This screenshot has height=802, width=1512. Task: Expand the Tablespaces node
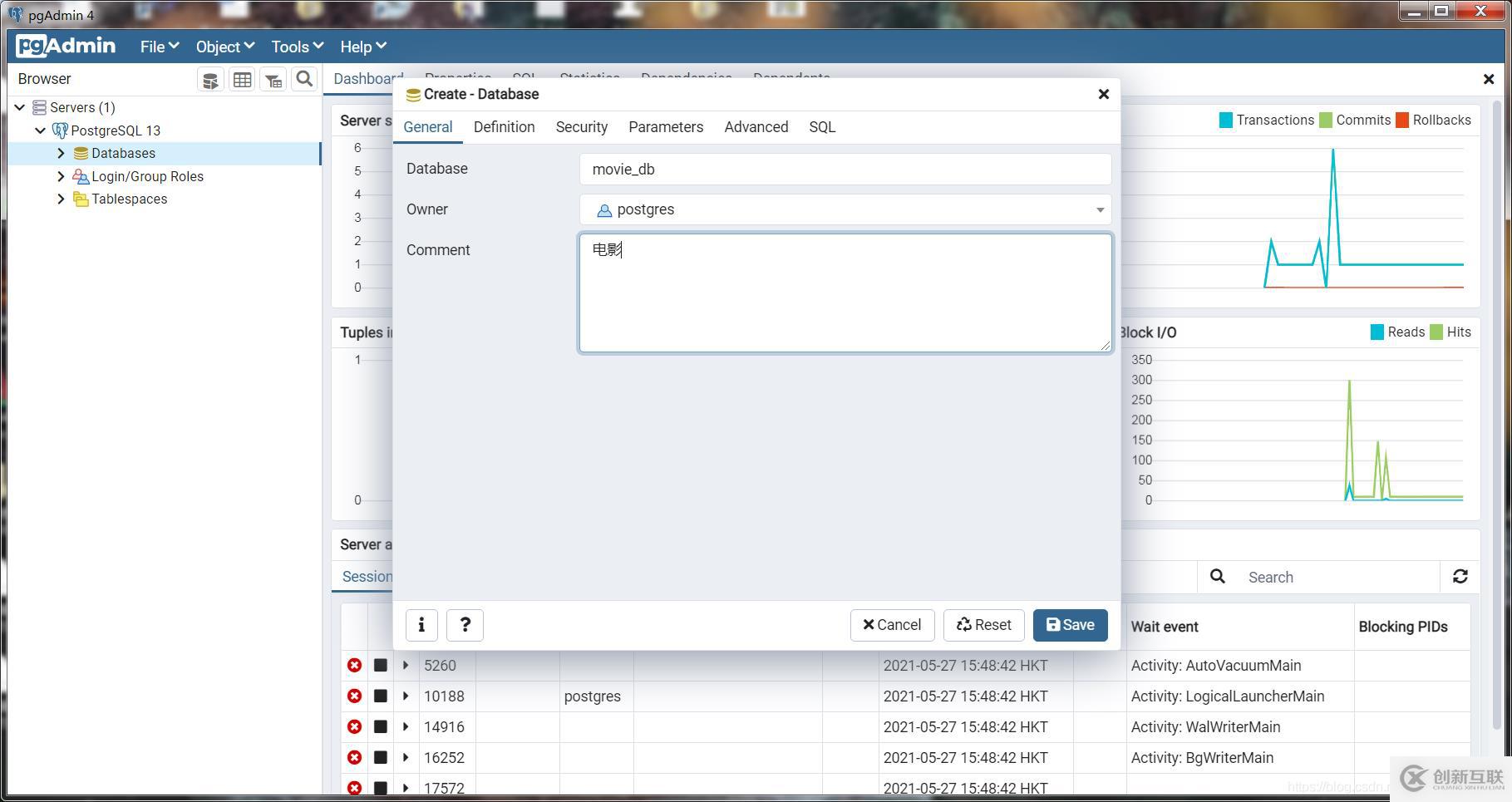(61, 199)
